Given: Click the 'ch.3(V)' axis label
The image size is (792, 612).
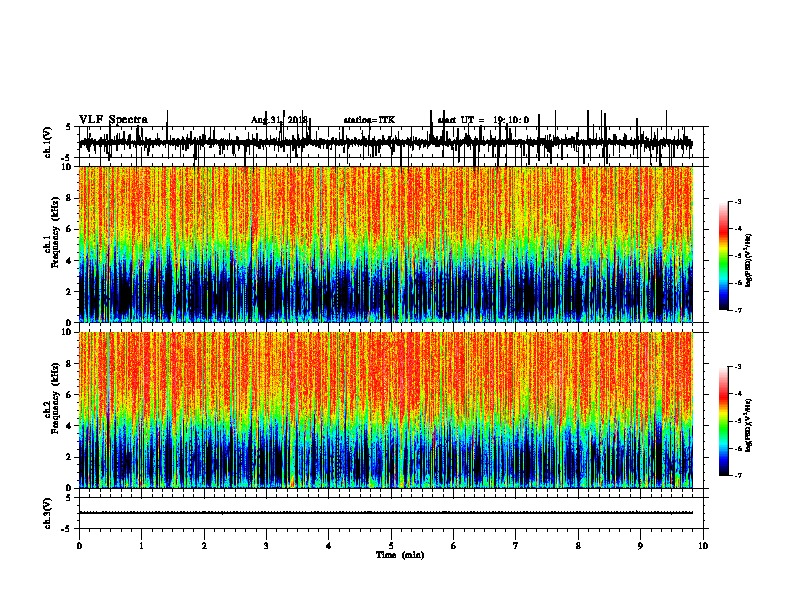Looking at the screenshot, I should tap(48, 514).
